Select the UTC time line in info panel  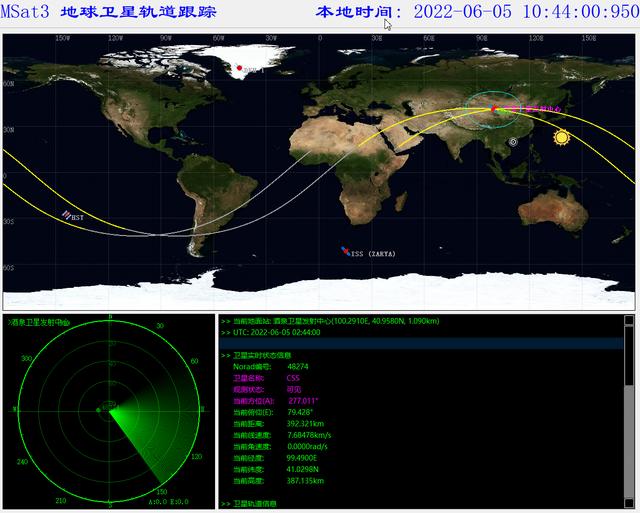point(271,333)
